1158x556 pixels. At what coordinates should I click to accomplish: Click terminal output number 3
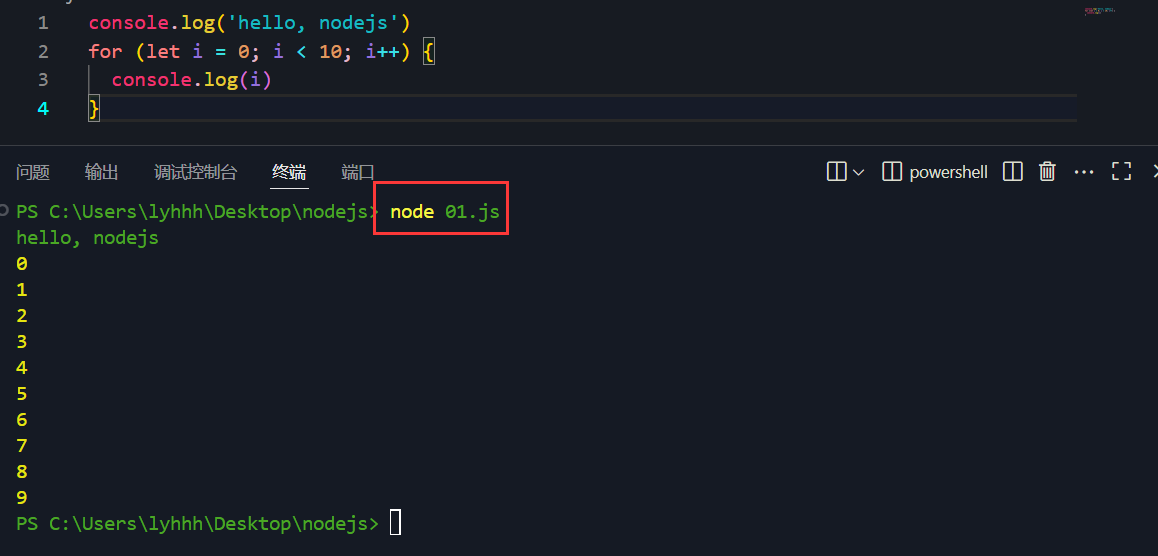click(x=21, y=342)
